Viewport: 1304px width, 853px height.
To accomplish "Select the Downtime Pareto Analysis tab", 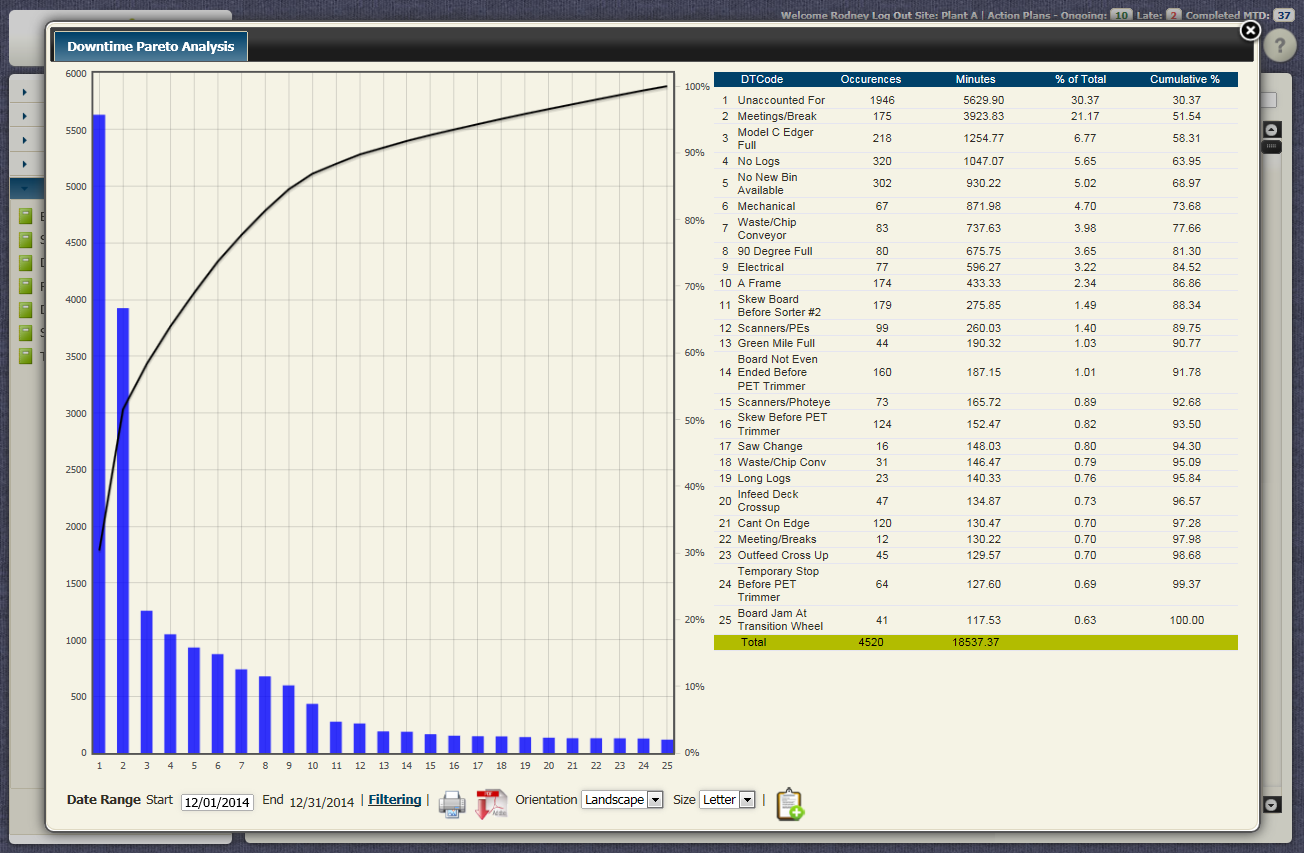I will coord(151,46).
